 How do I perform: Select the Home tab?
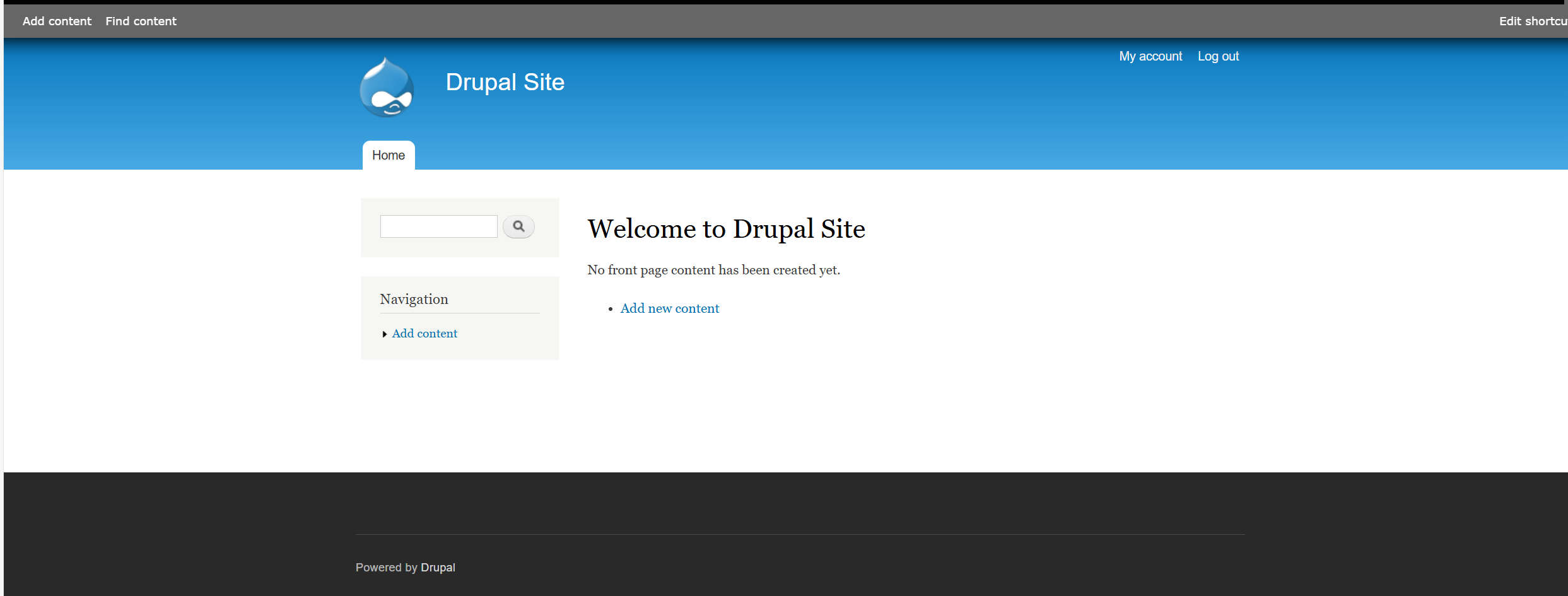coord(389,155)
